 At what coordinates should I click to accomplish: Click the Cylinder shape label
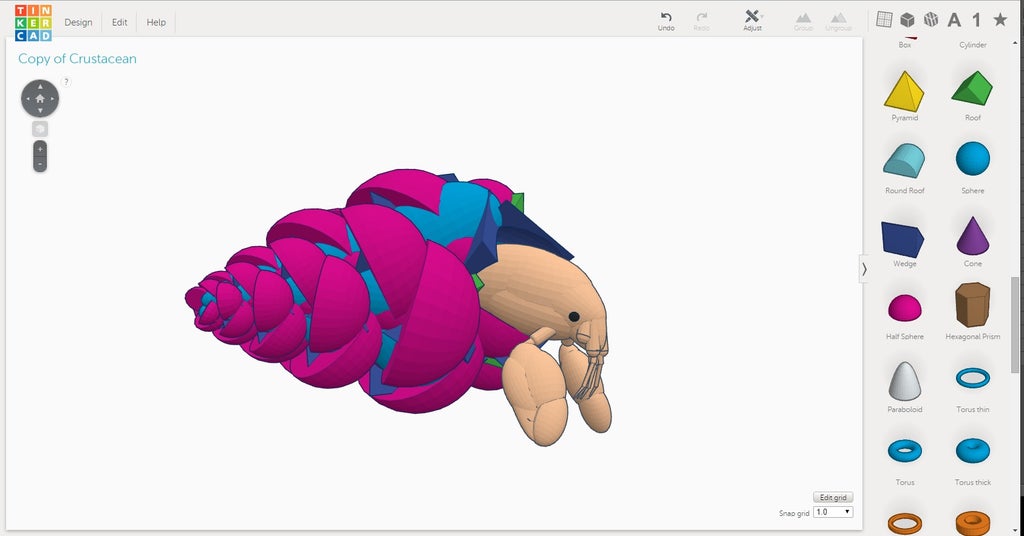pyautogui.click(x=972, y=45)
